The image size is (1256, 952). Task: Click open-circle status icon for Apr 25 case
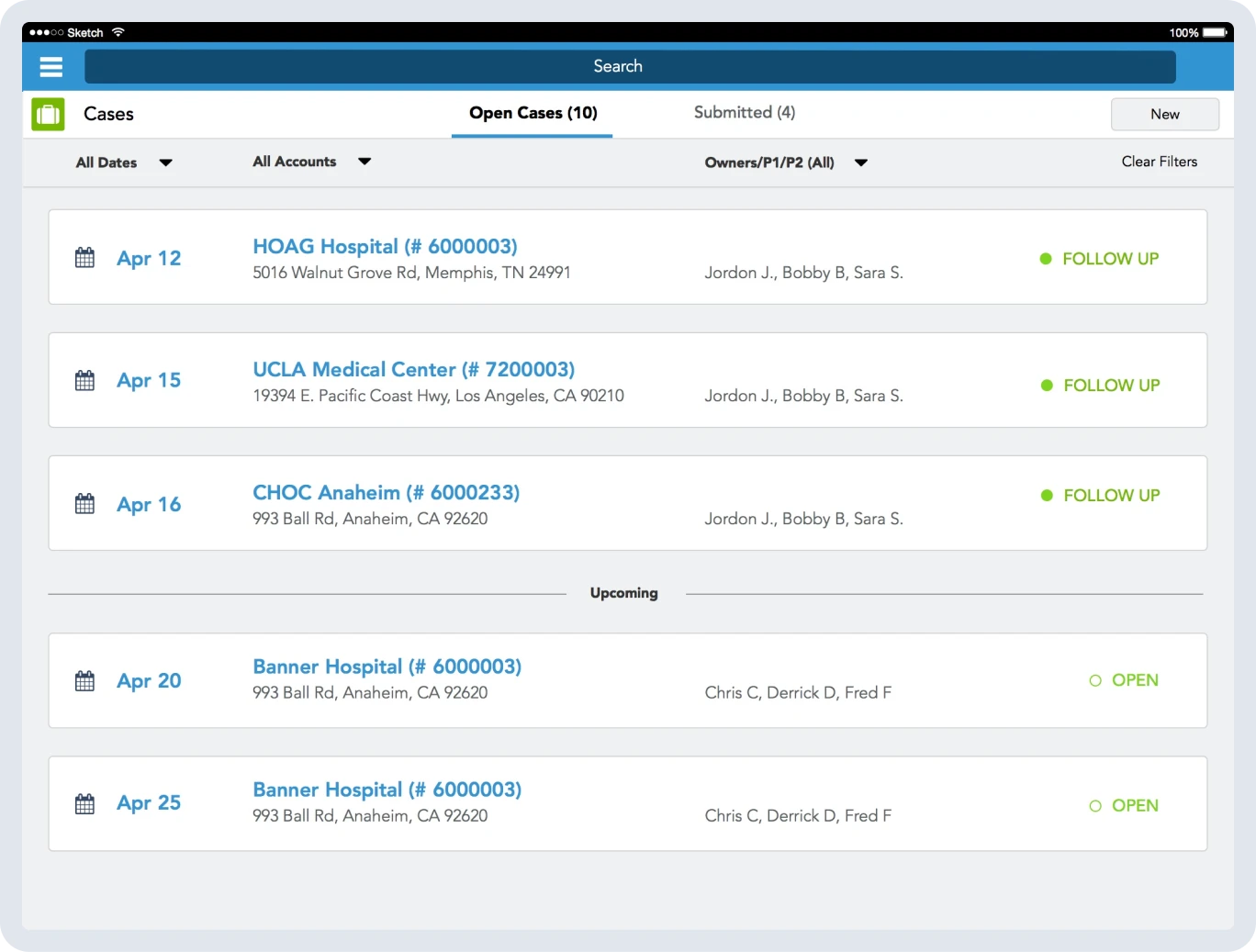click(x=1095, y=806)
